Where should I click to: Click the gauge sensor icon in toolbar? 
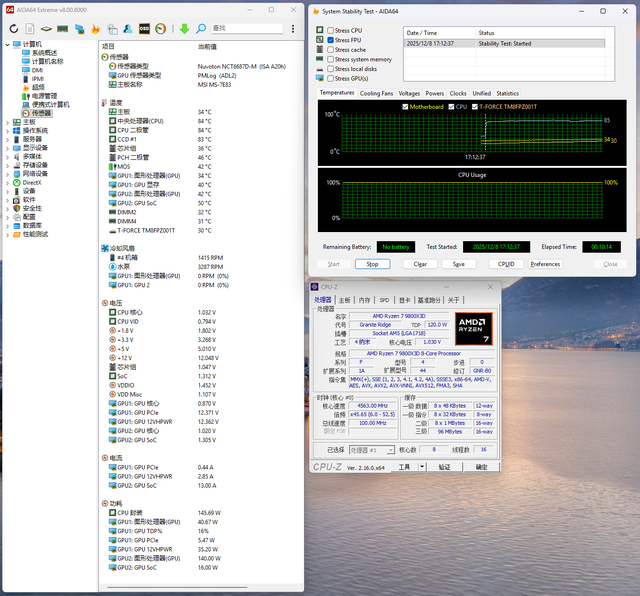tap(160, 28)
